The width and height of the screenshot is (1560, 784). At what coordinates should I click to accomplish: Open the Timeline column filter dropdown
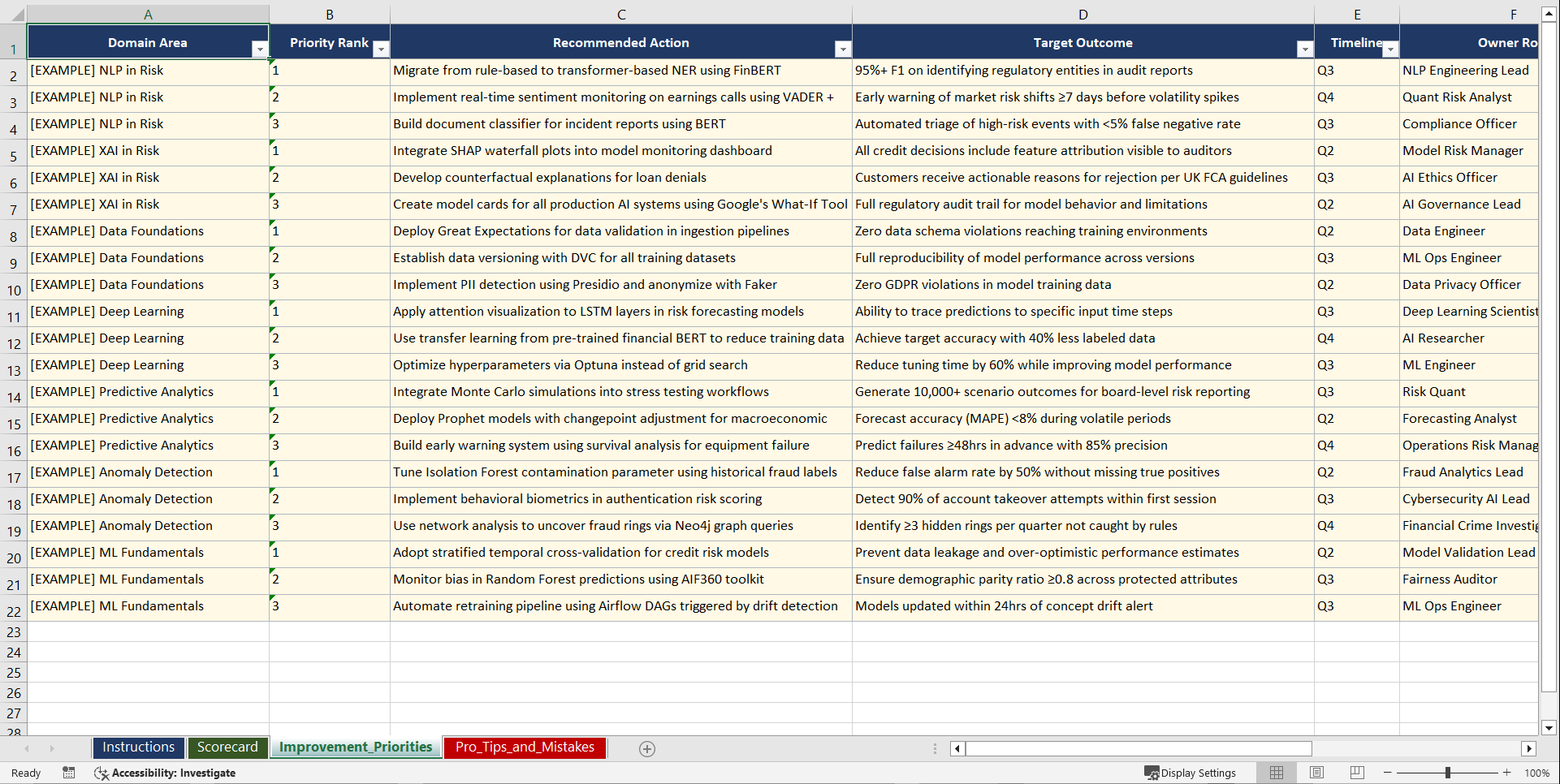(x=1390, y=50)
